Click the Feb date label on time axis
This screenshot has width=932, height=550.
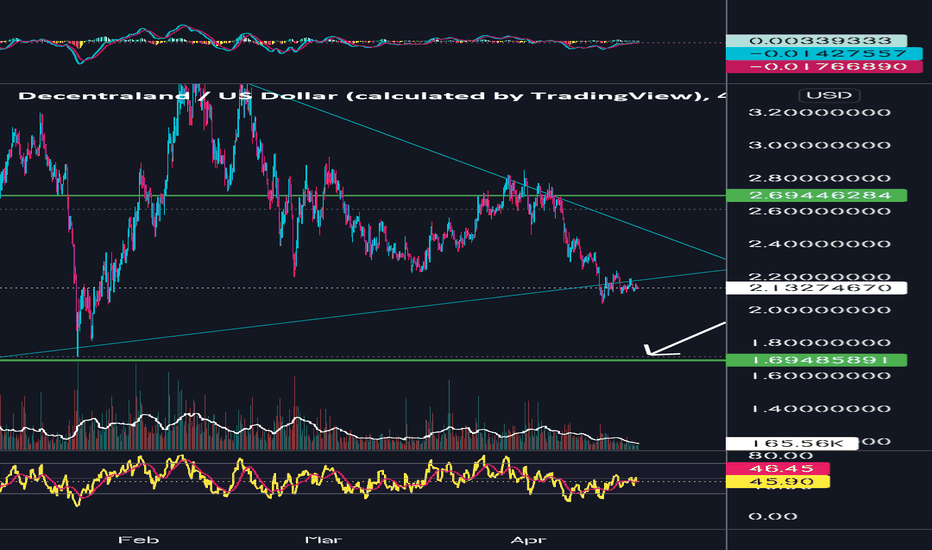[x=138, y=540]
